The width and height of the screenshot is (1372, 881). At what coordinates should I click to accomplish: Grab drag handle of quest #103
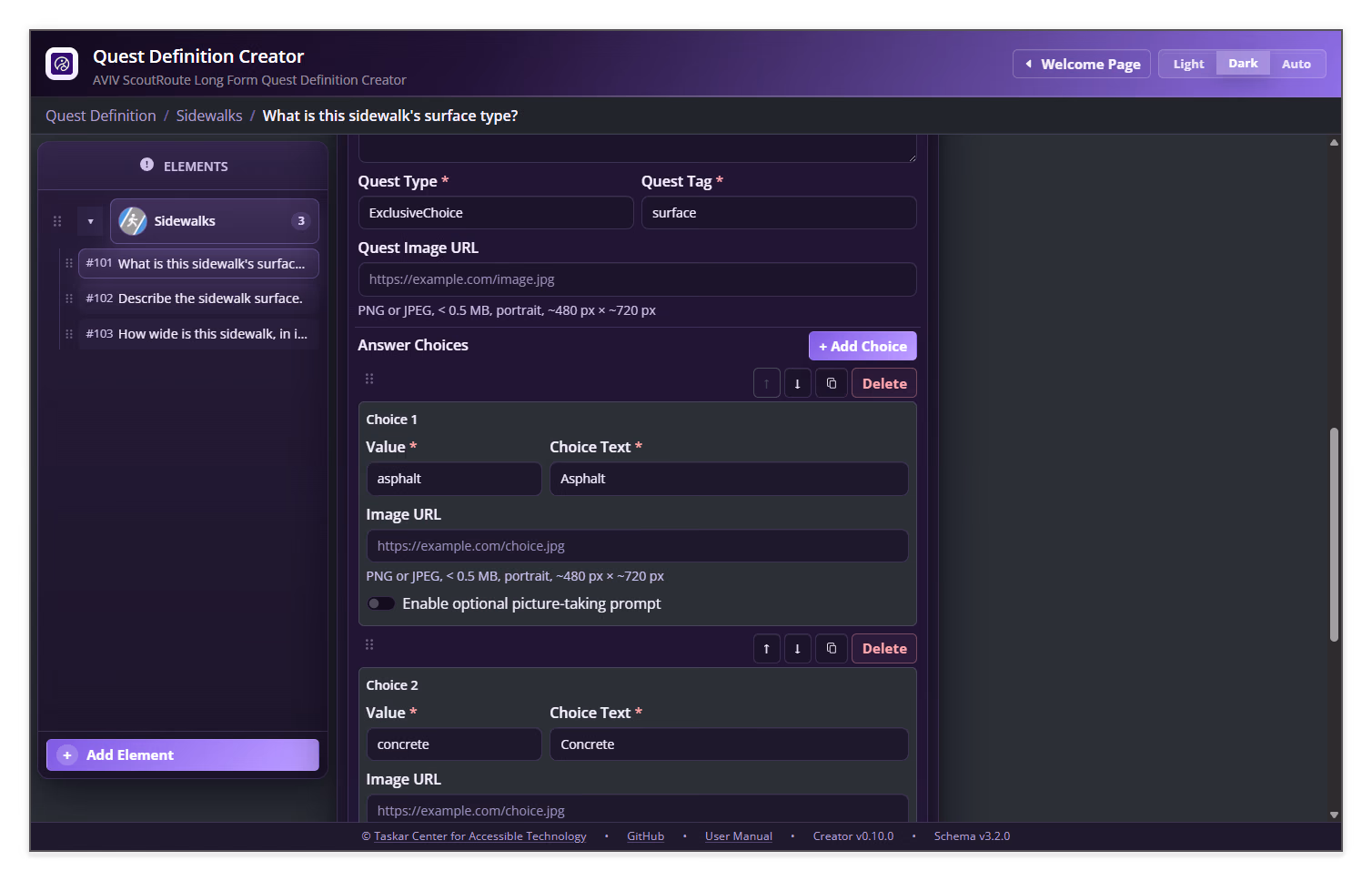(x=69, y=334)
